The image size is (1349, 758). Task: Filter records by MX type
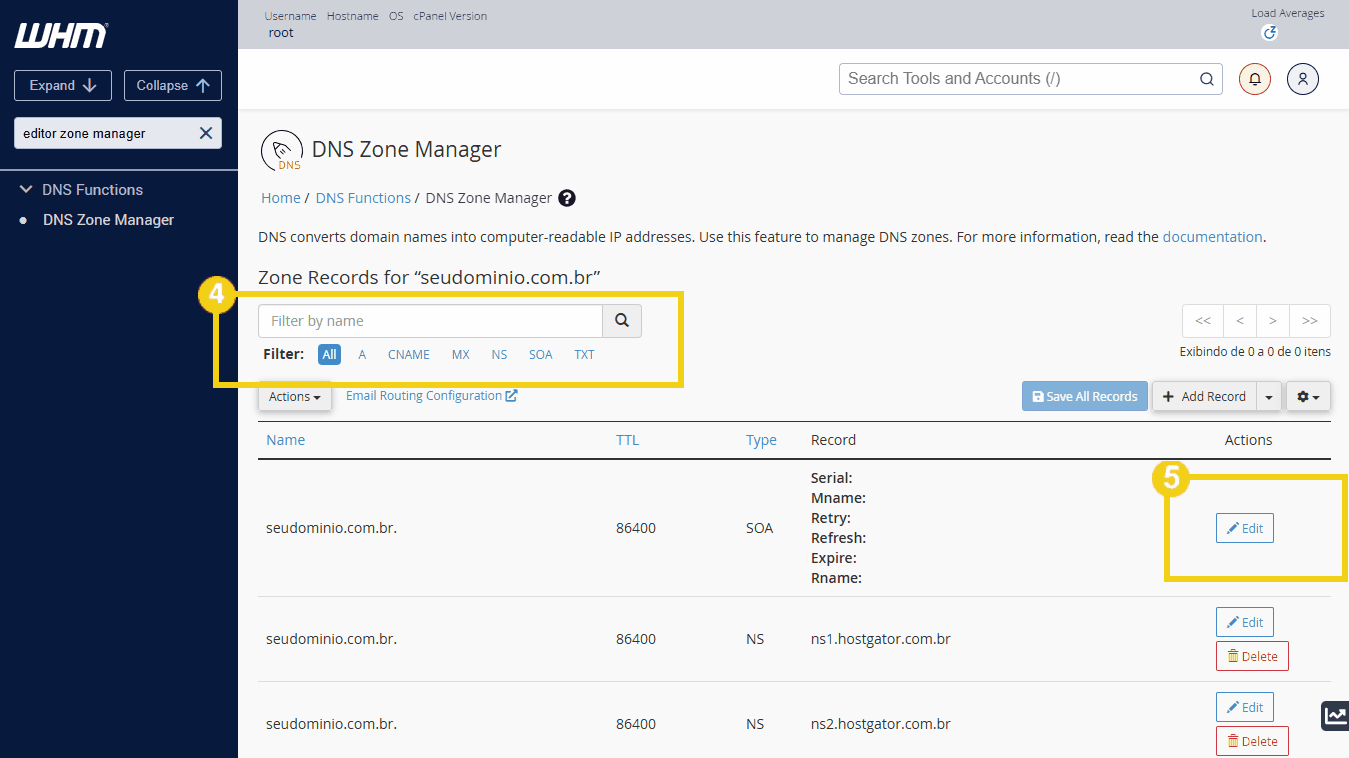click(460, 354)
